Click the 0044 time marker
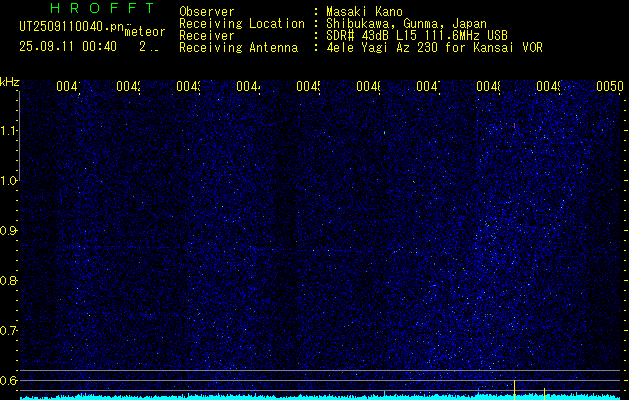629x400 pixels. coord(248,87)
